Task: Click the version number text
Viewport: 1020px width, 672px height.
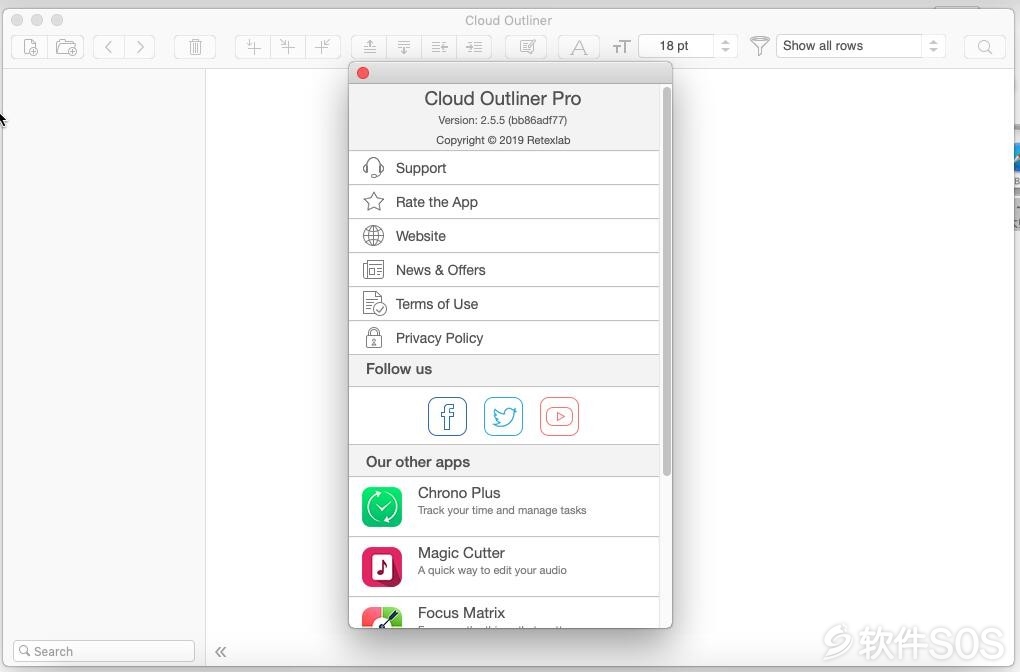Action: (503, 120)
